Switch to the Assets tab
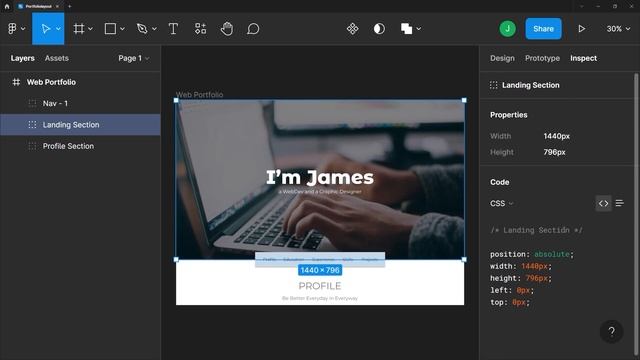640x360 pixels. (x=57, y=58)
